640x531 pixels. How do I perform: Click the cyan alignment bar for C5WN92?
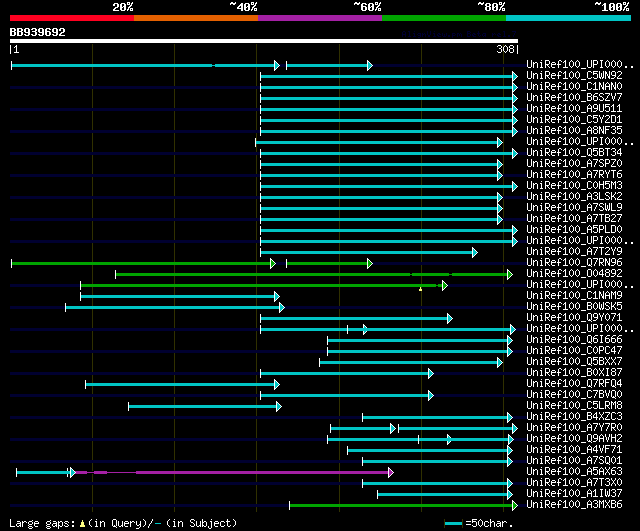(389, 76)
